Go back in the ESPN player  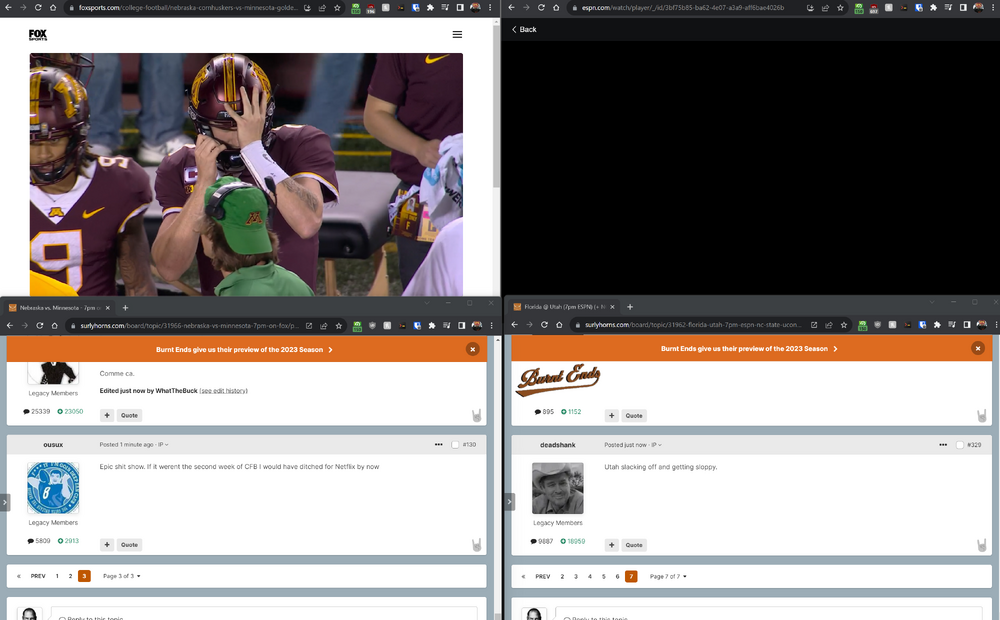coord(524,29)
